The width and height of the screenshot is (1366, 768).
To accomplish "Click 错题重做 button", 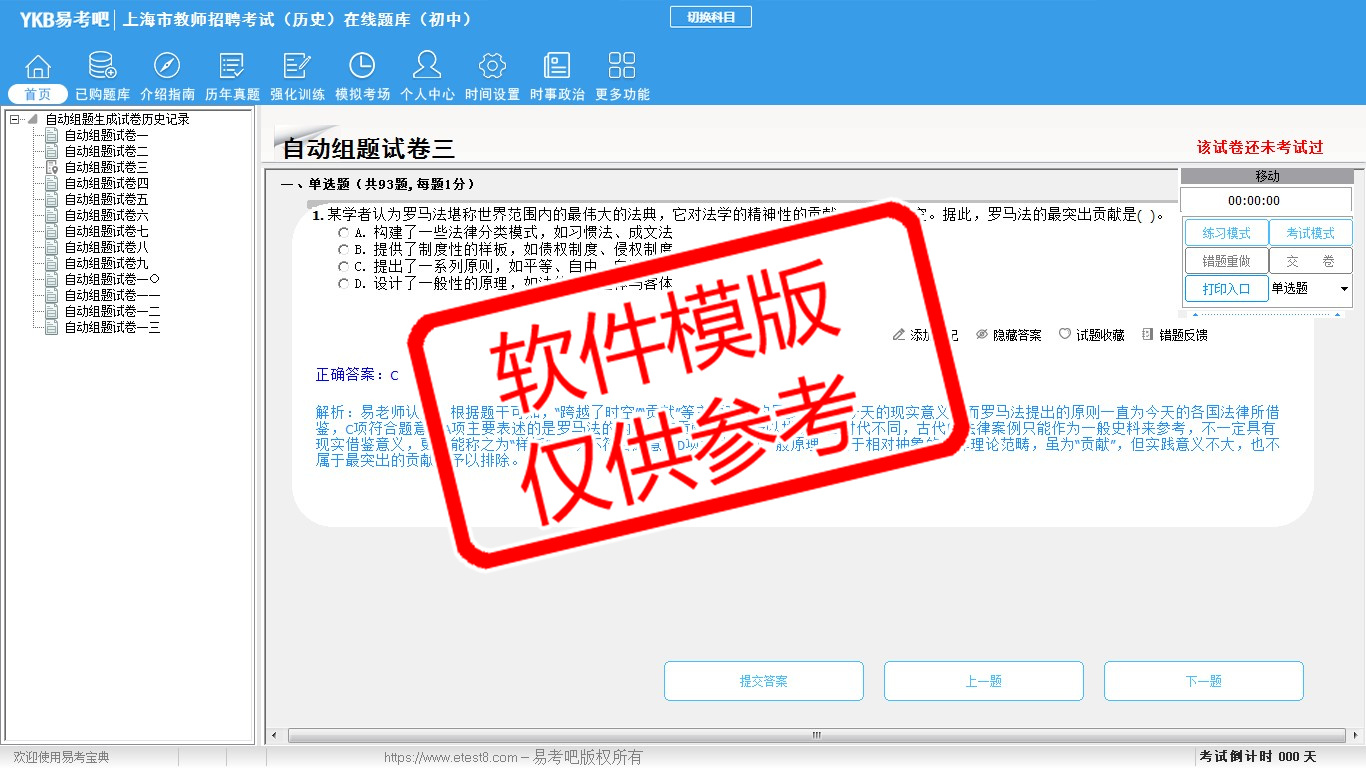I will [x=1227, y=261].
